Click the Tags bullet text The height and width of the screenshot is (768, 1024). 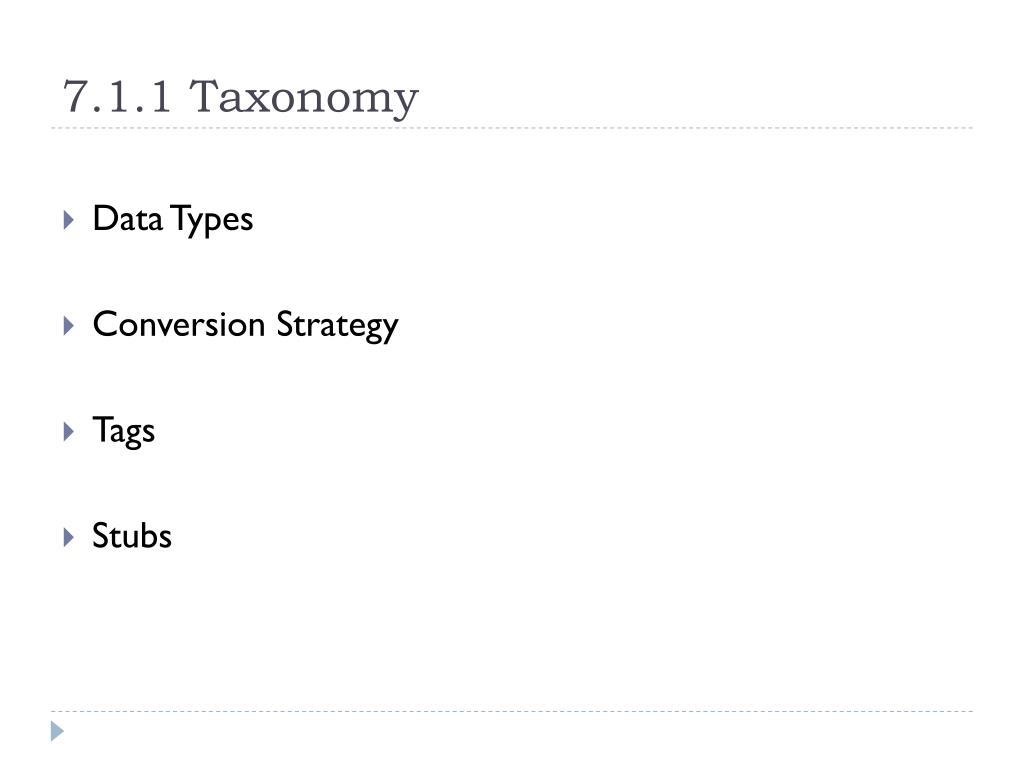pyautogui.click(x=123, y=432)
